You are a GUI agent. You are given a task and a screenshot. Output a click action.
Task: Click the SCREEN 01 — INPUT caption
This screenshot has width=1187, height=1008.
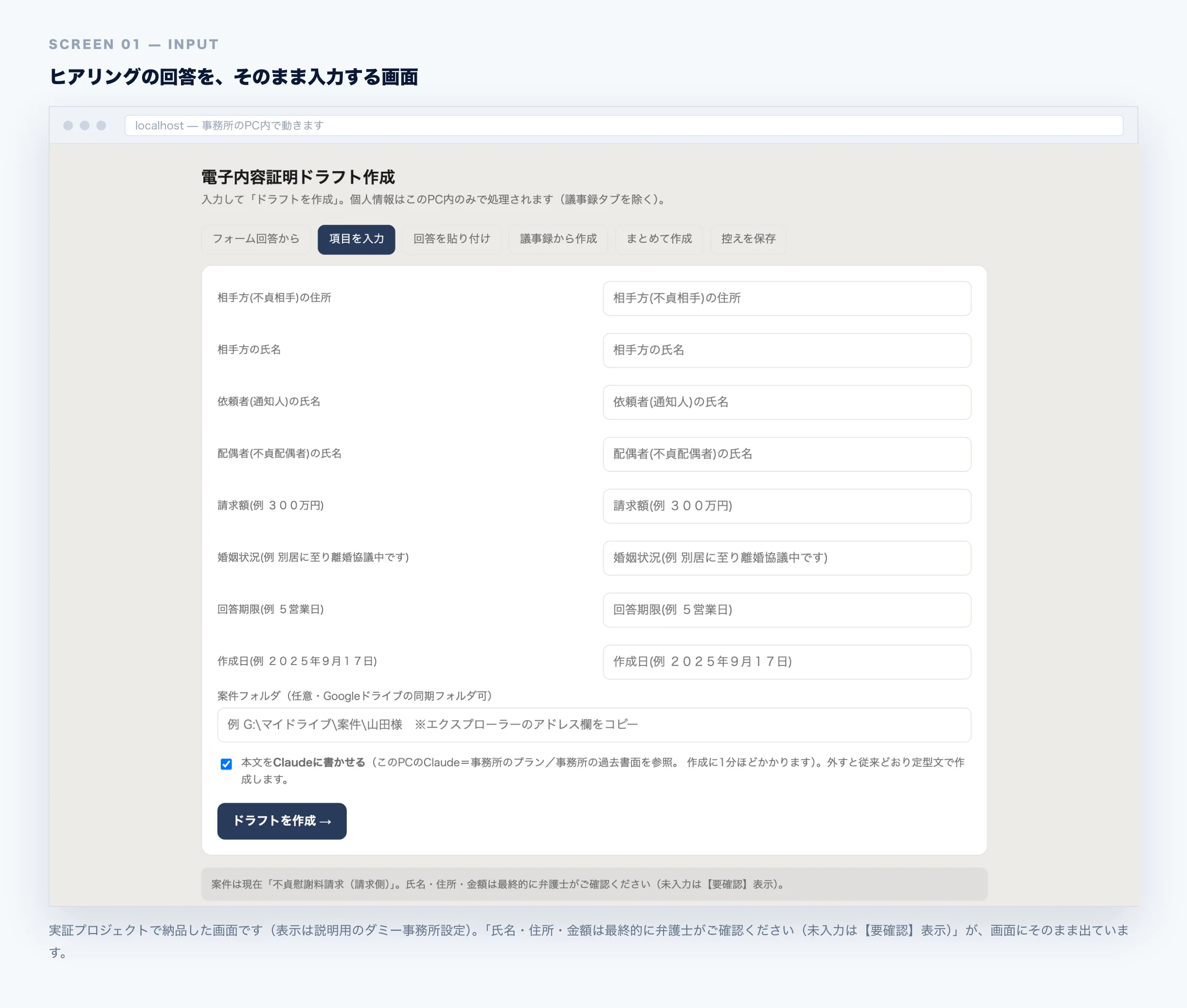click(x=134, y=45)
